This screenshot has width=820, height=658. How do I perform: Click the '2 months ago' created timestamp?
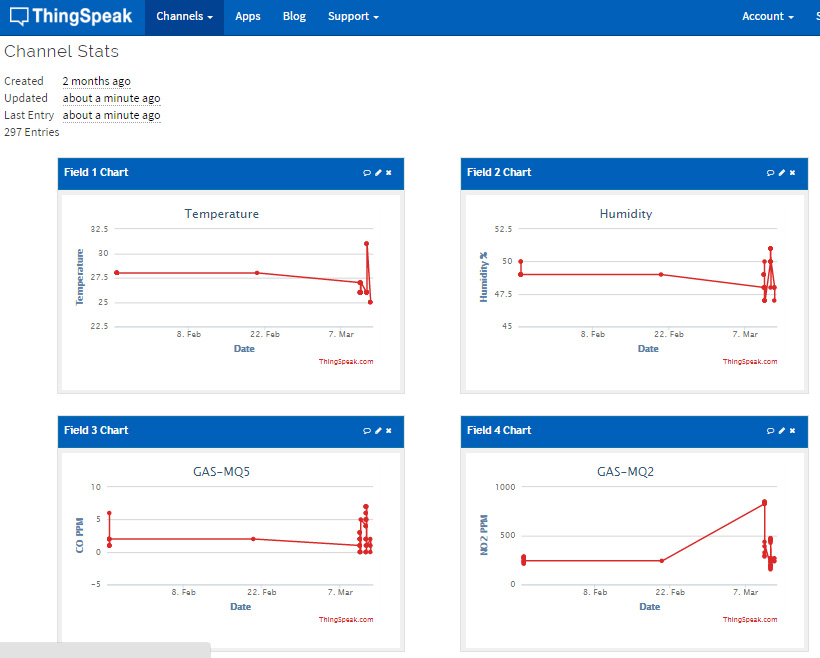click(x=97, y=82)
